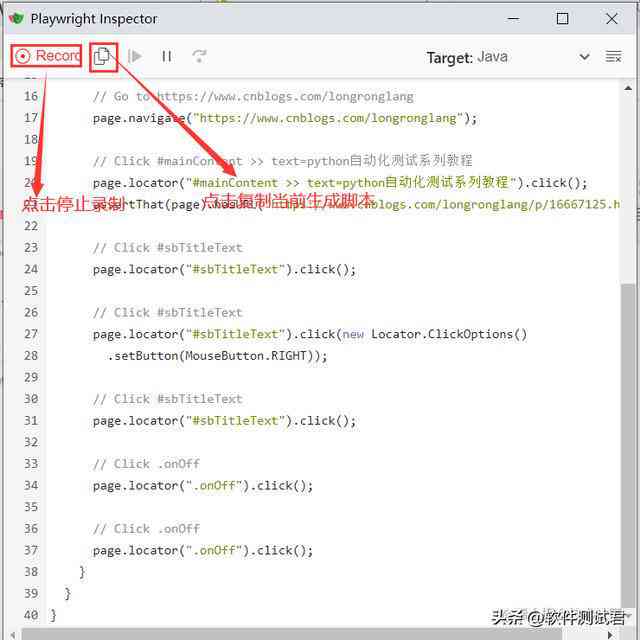This screenshot has width=640, height=640.
Task: Click comment '// Click #sbTitleText' on line 26
Action: 168,313
